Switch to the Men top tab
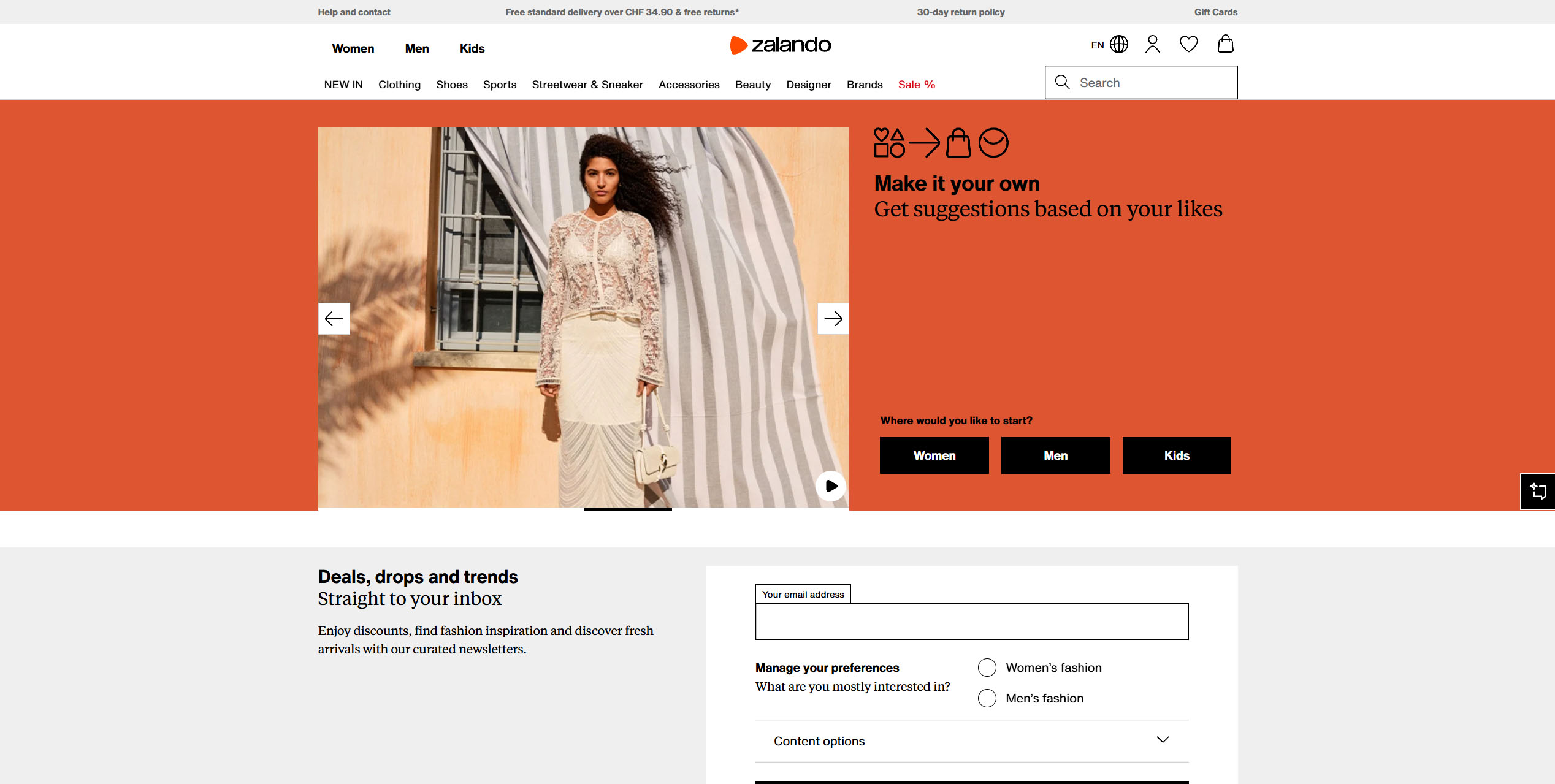Viewport: 1555px width, 784px height. 417,48
